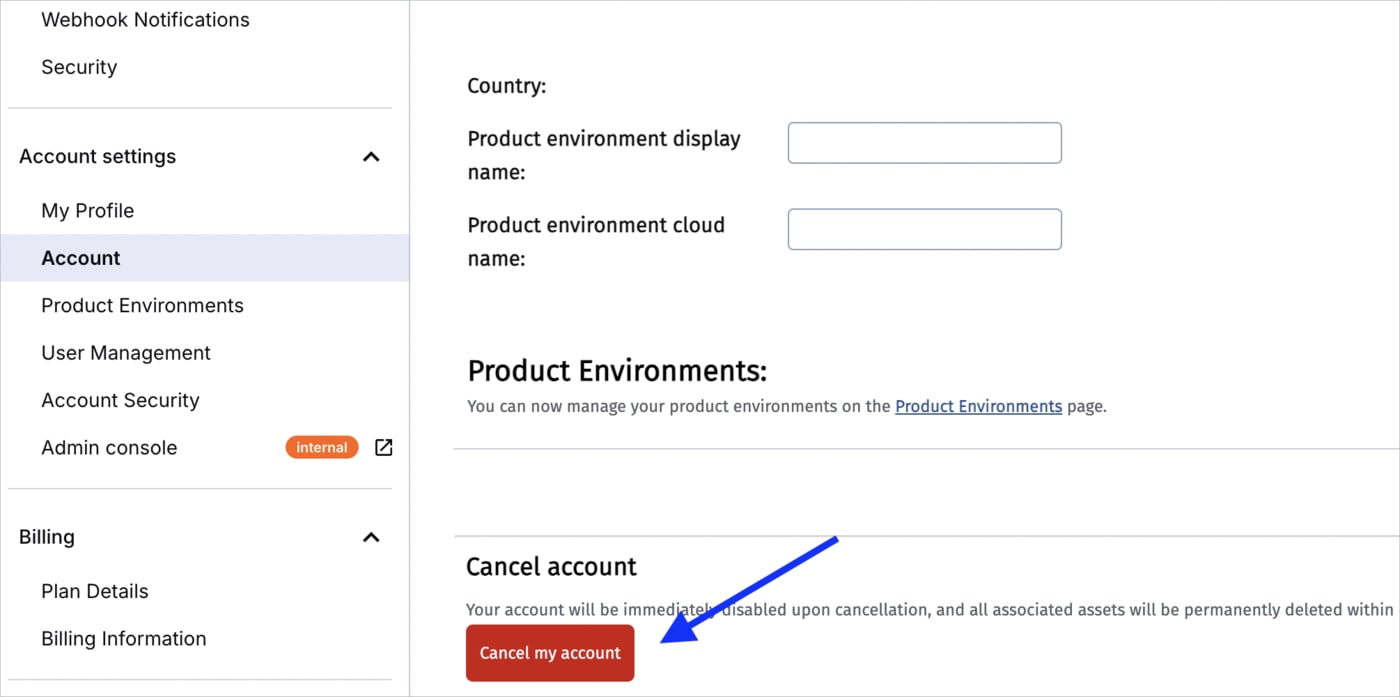Navigate to Webhook Notifications
Screen dimensions: 1400x697
145,19
